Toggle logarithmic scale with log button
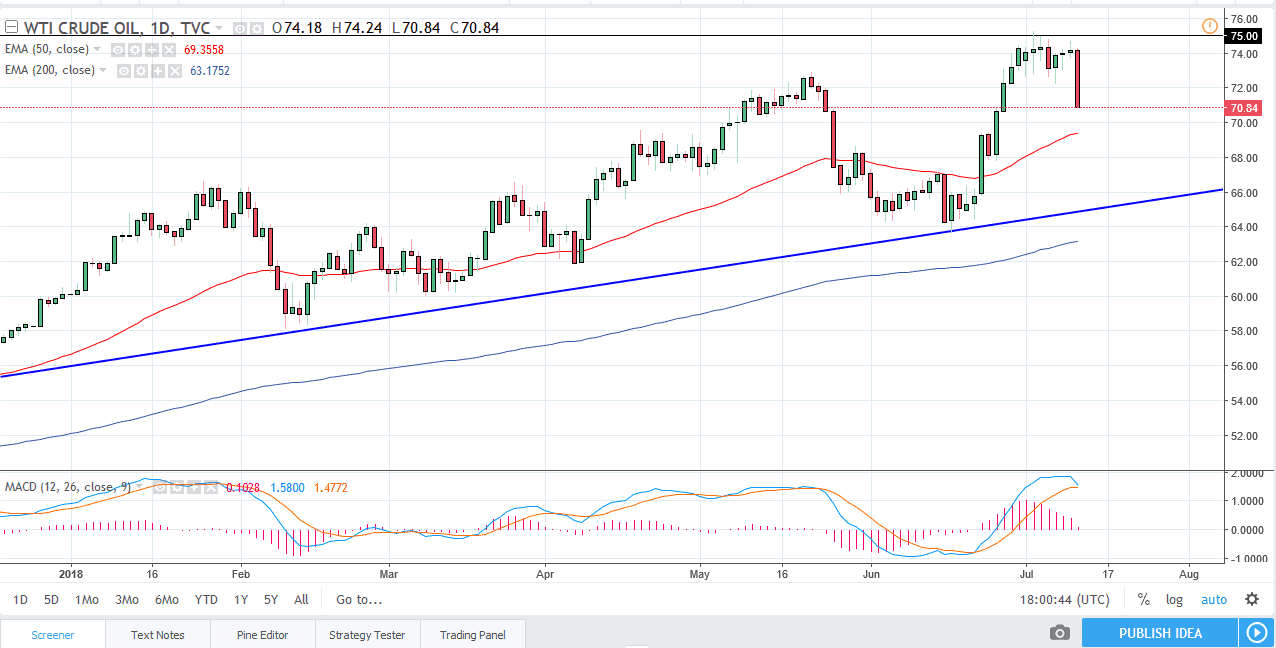This screenshot has height=648, width=1276. click(x=1173, y=599)
